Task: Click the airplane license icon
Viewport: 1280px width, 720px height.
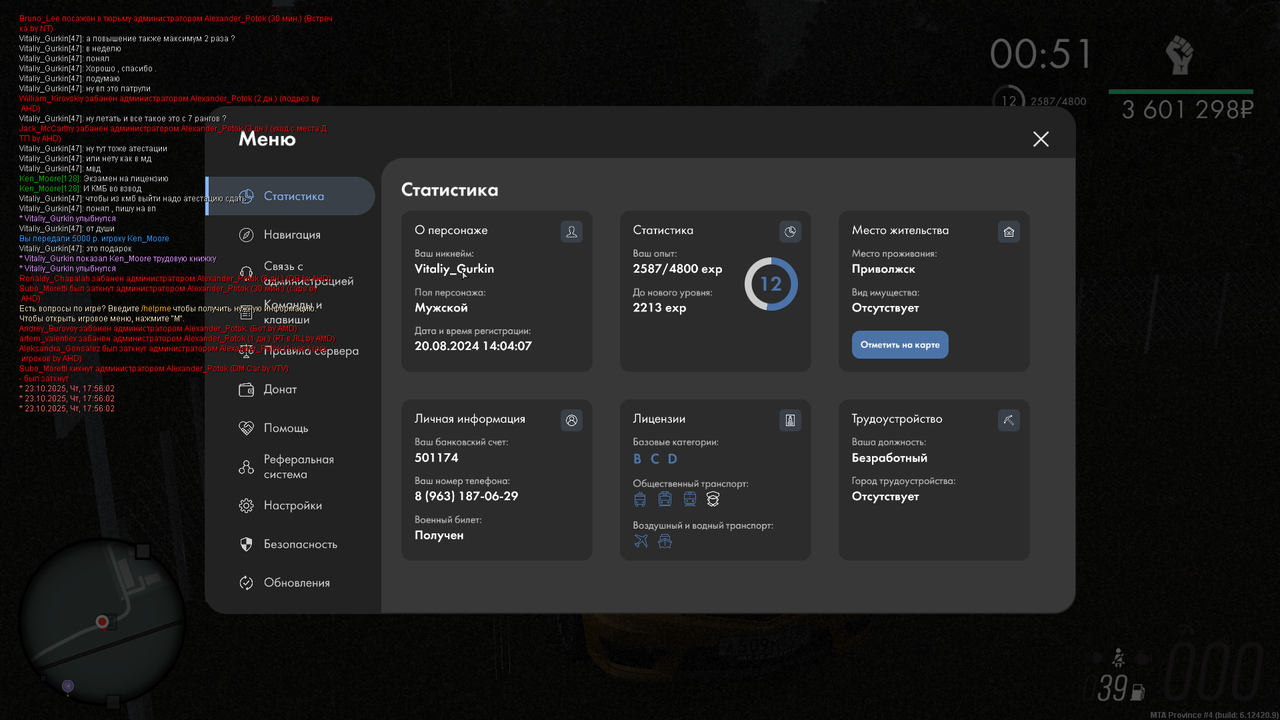Action: [641, 541]
